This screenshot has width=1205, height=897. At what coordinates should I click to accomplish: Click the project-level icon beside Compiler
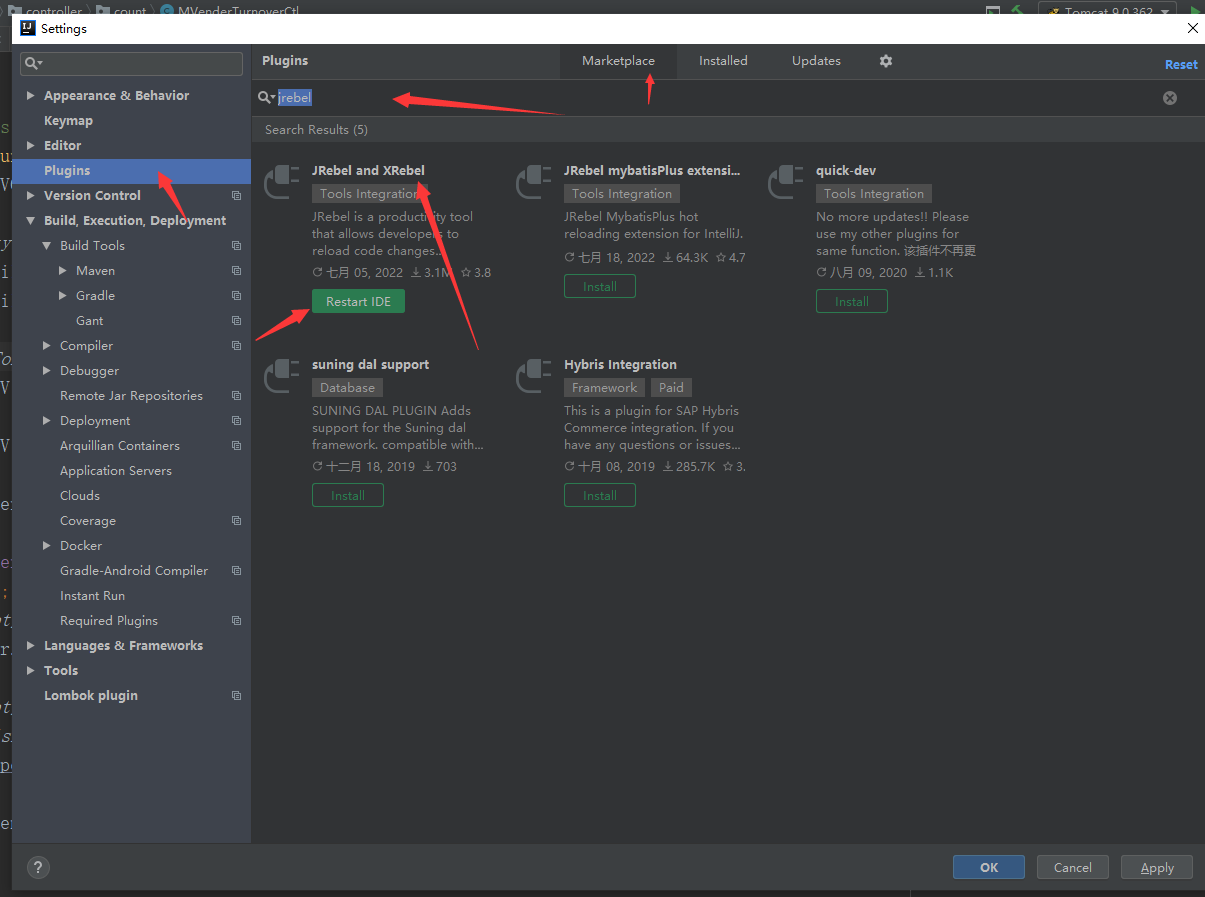click(237, 346)
